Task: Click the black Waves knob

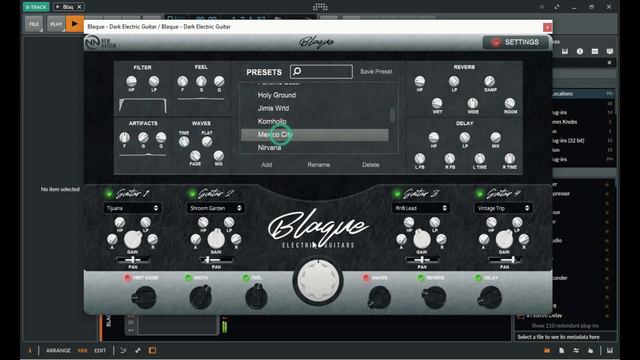Action: tap(379, 298)
